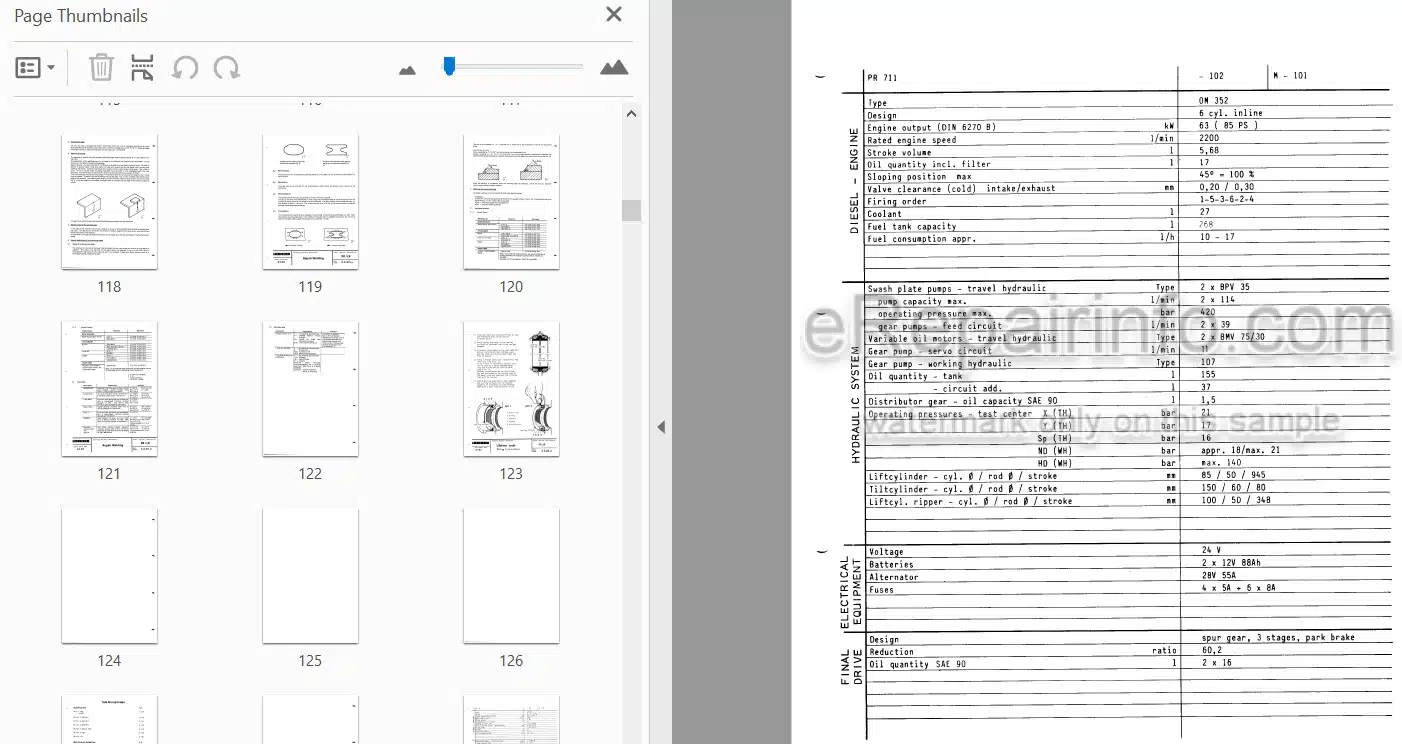1402x744 pixels.
Task: Click '28V 55A' alternator value
Action: point(1219,576)
